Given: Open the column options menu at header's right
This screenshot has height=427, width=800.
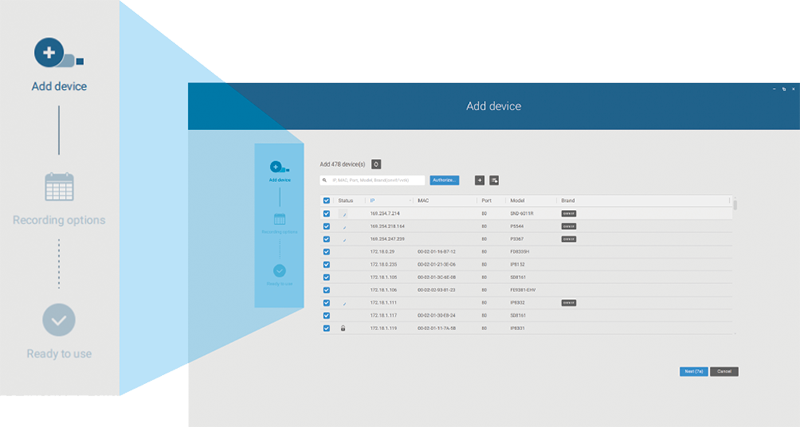Looking at the screenshot, I should pyautogui.click(x=731, y=201).
